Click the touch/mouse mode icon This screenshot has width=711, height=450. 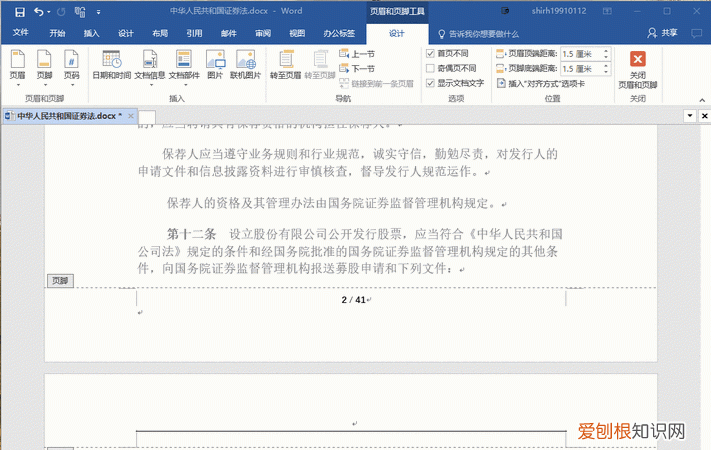[80, 12]
